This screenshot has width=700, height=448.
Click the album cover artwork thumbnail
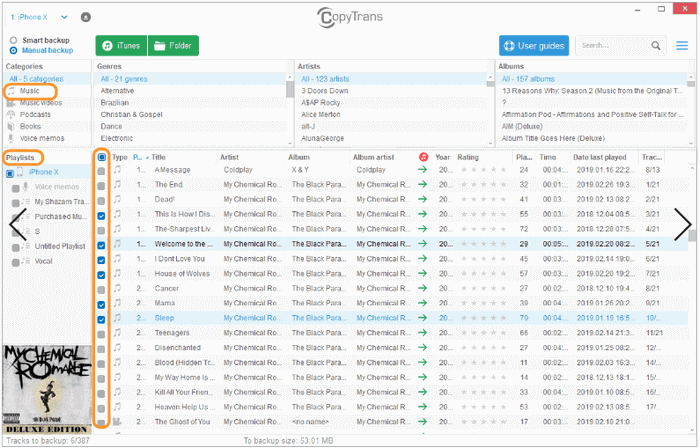(47, 389)
